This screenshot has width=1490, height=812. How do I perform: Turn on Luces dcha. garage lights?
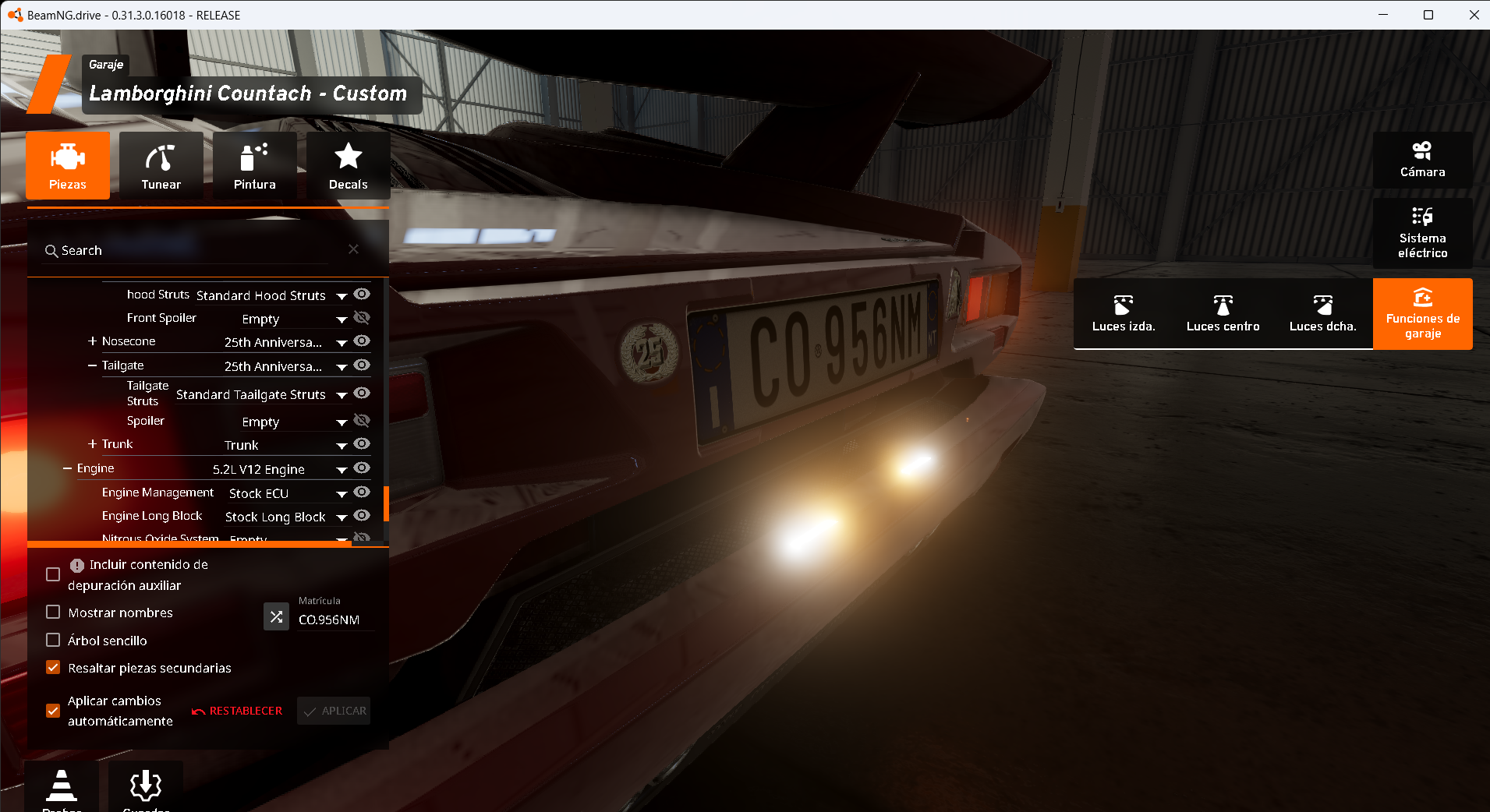(x=1322, y=314)
